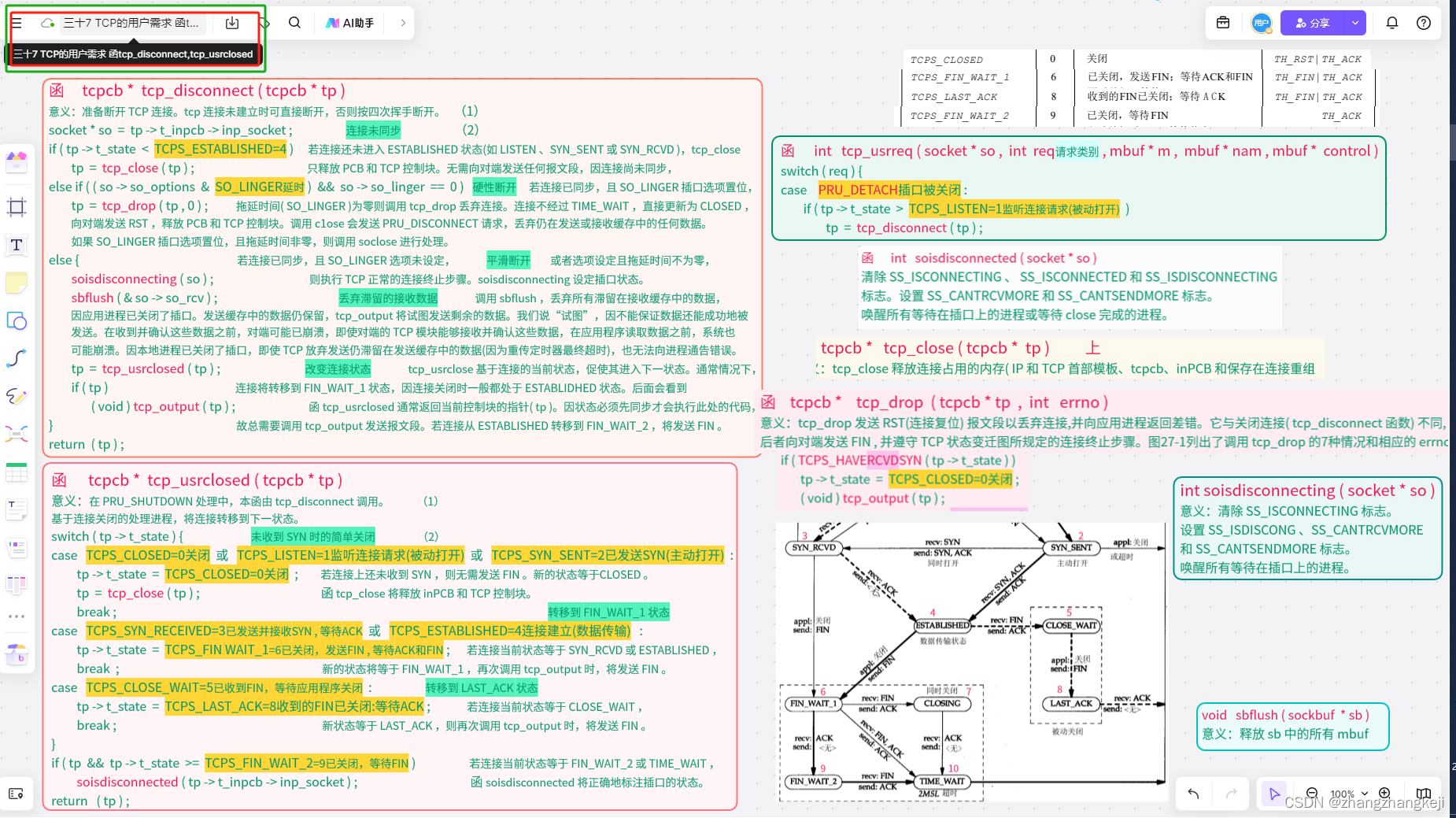Select the Text tool
Screen dimensions: 1456x818
17,245
